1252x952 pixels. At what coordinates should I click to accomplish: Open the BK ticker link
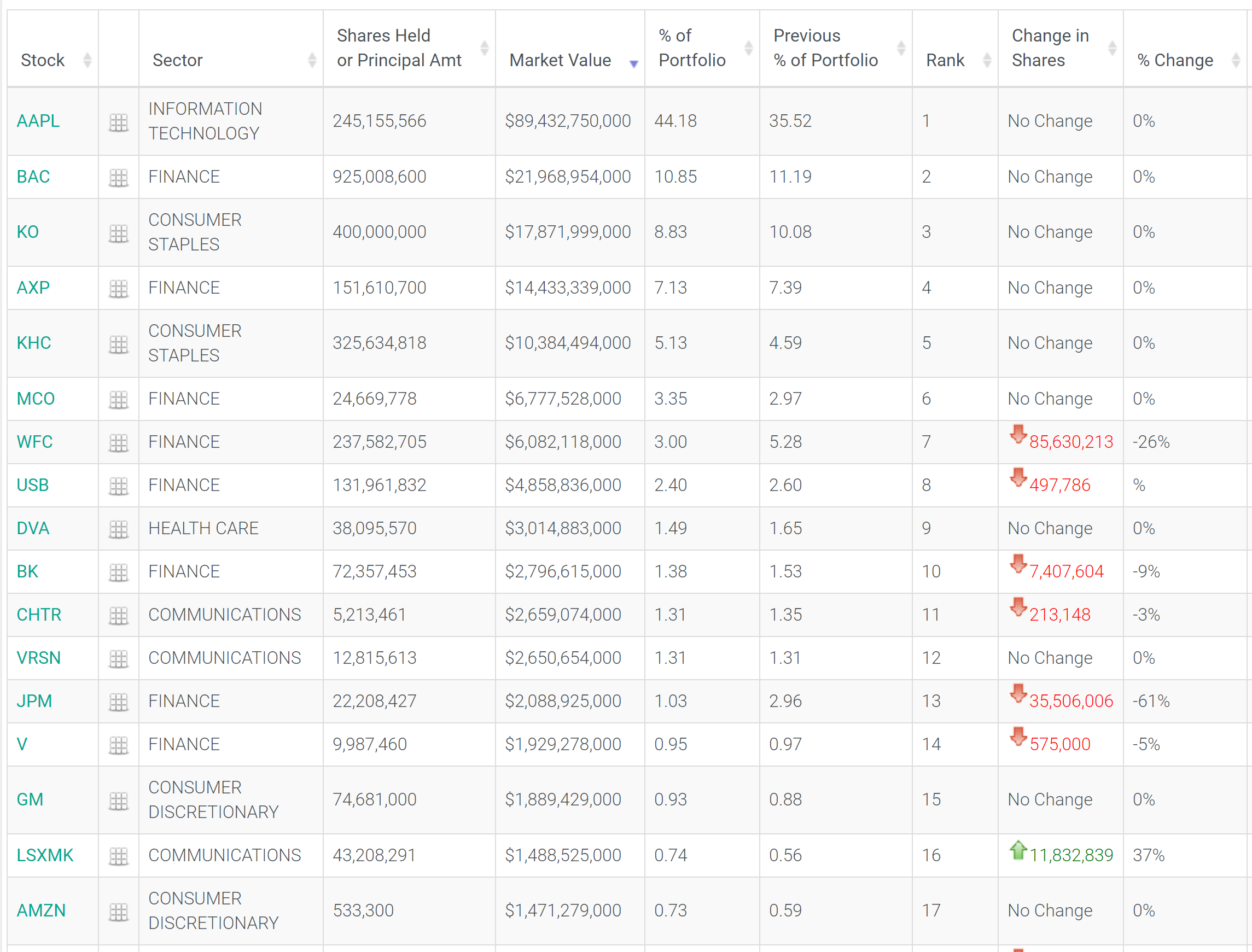tap(27, 572)
